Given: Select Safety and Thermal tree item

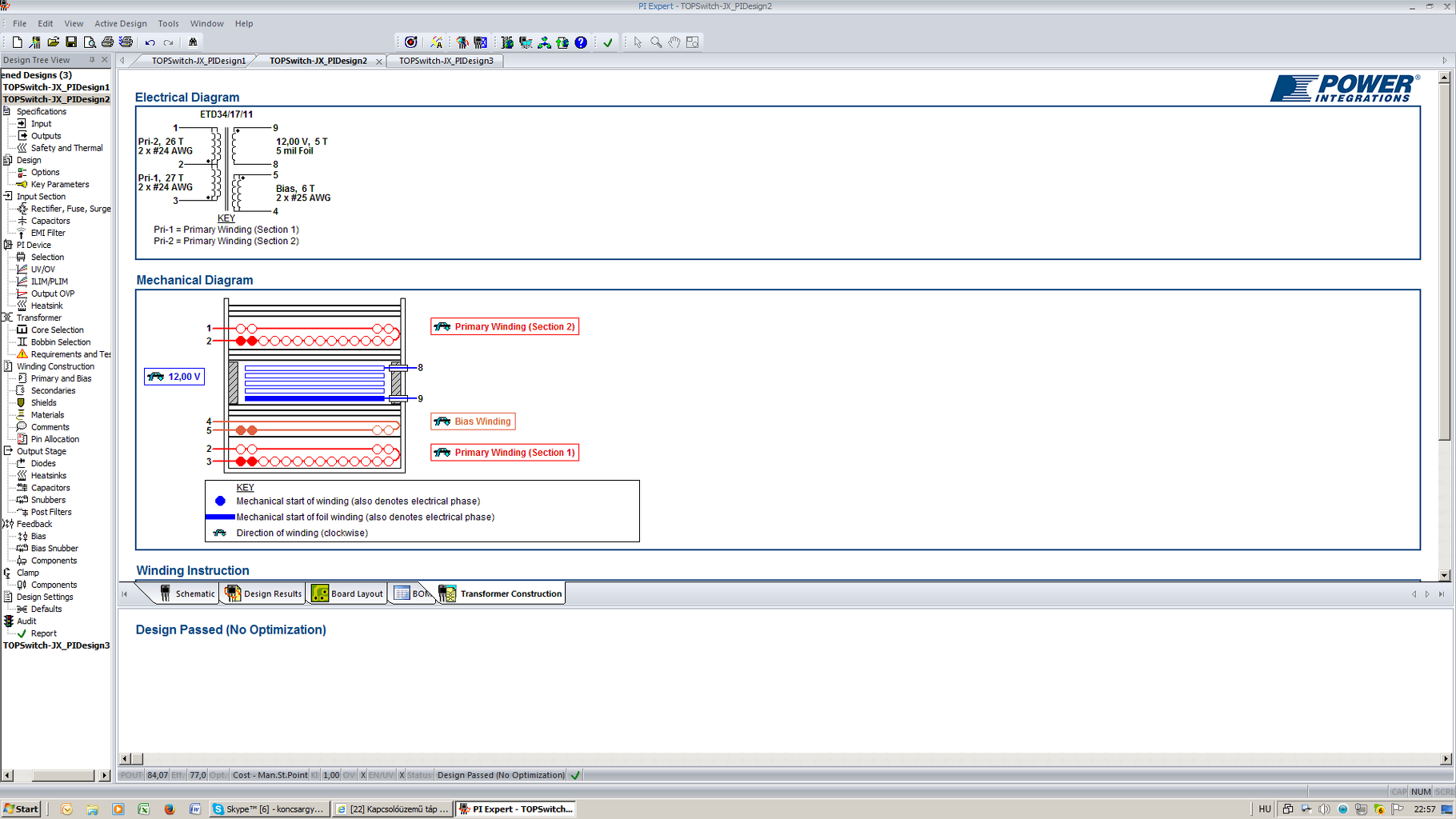Looking at the screenshot, I should pos(66,148).
